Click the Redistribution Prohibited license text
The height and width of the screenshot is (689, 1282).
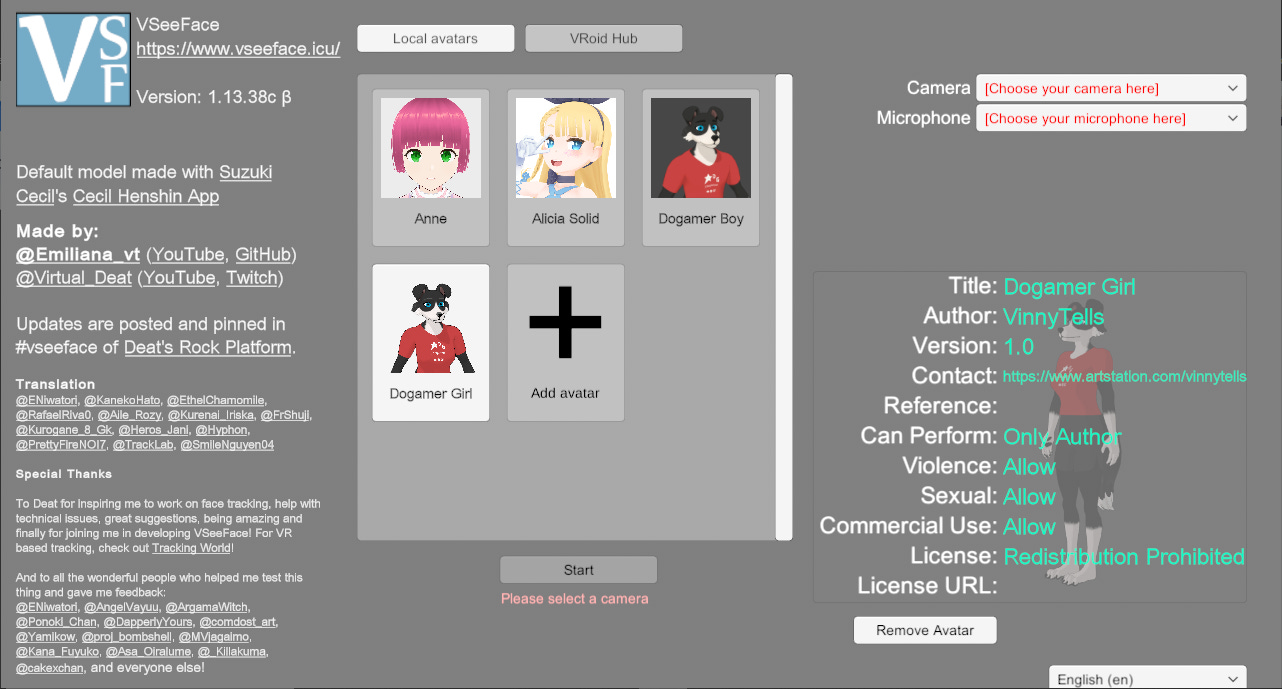(1124, 557)
